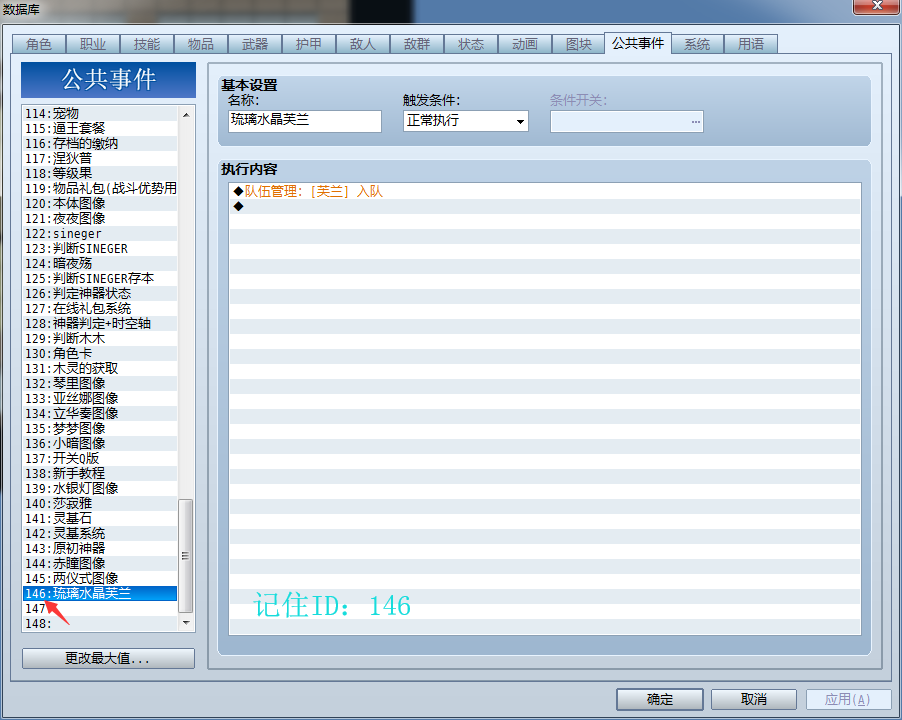Select list entry 143:原初神器
The height and width of the screenshot is (720, 902).
click(x=100, y=548)
